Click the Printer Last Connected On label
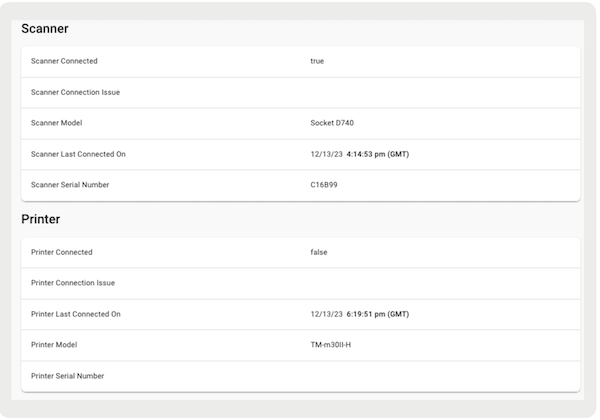 76,314
